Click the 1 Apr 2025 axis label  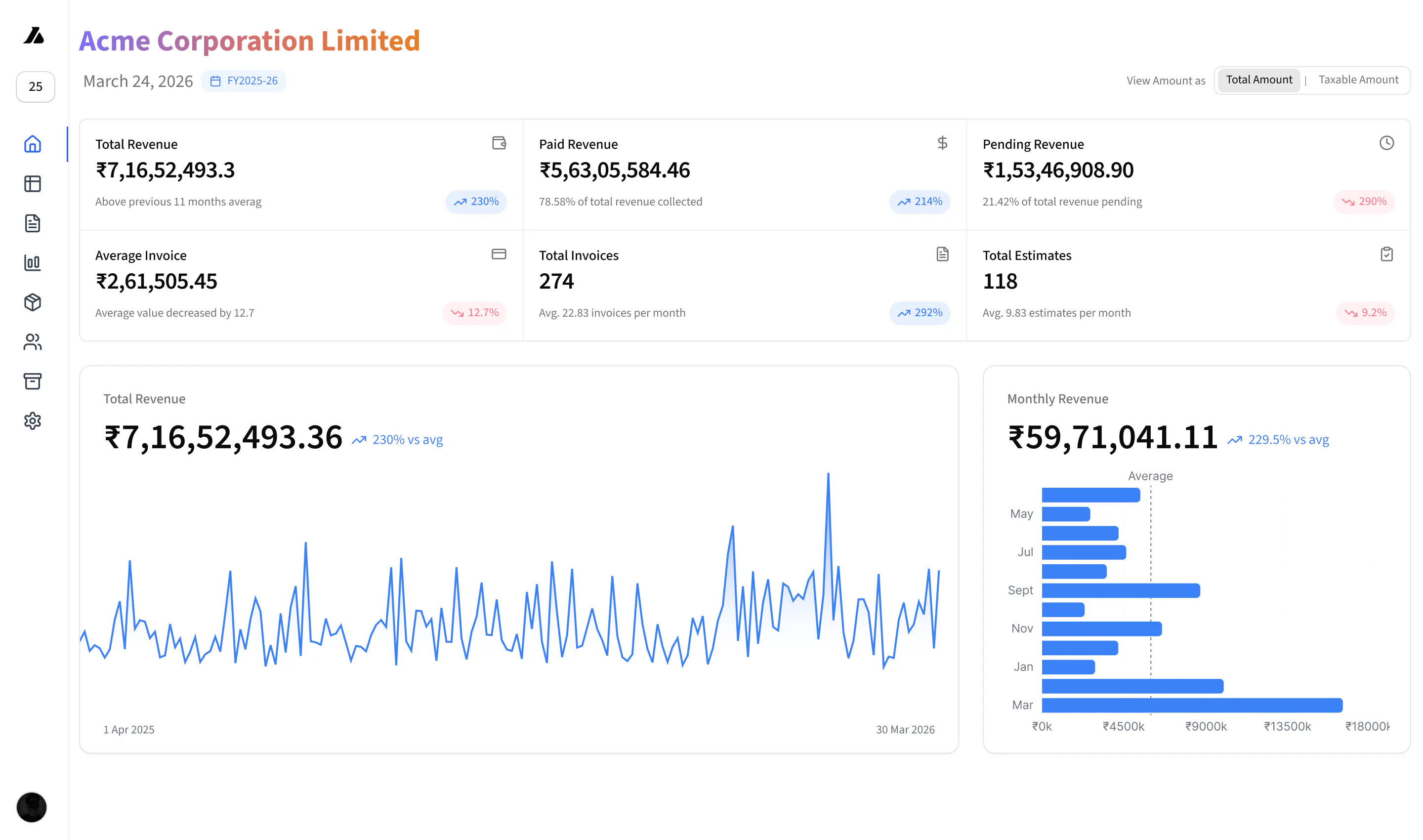(x=129, y=730)
